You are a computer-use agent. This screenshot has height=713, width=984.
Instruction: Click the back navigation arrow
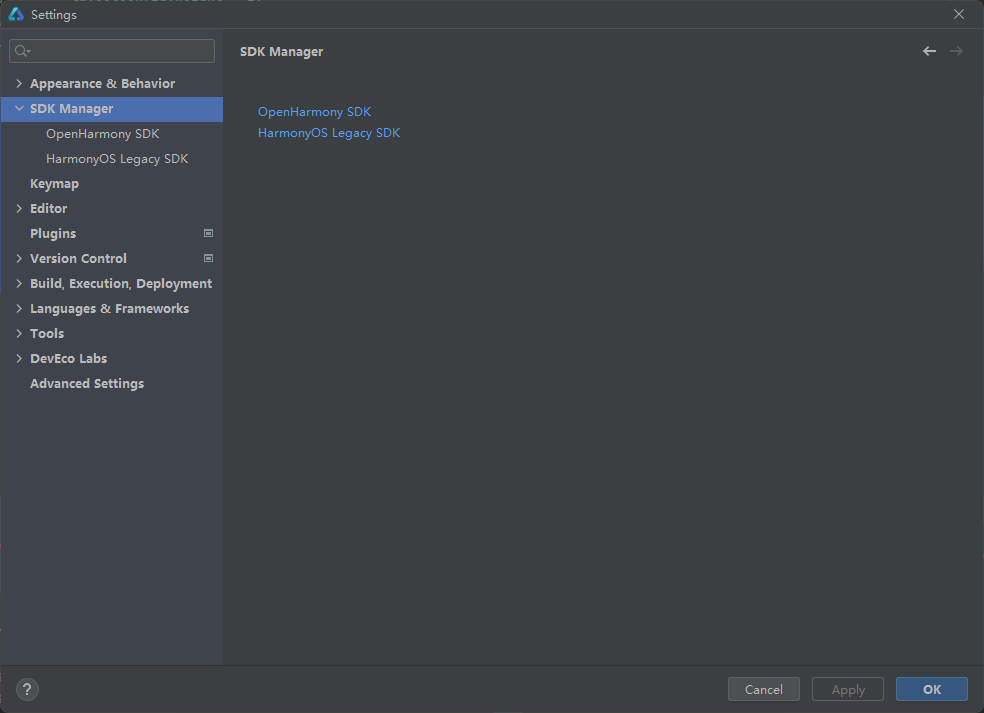(x=929, y=51)
